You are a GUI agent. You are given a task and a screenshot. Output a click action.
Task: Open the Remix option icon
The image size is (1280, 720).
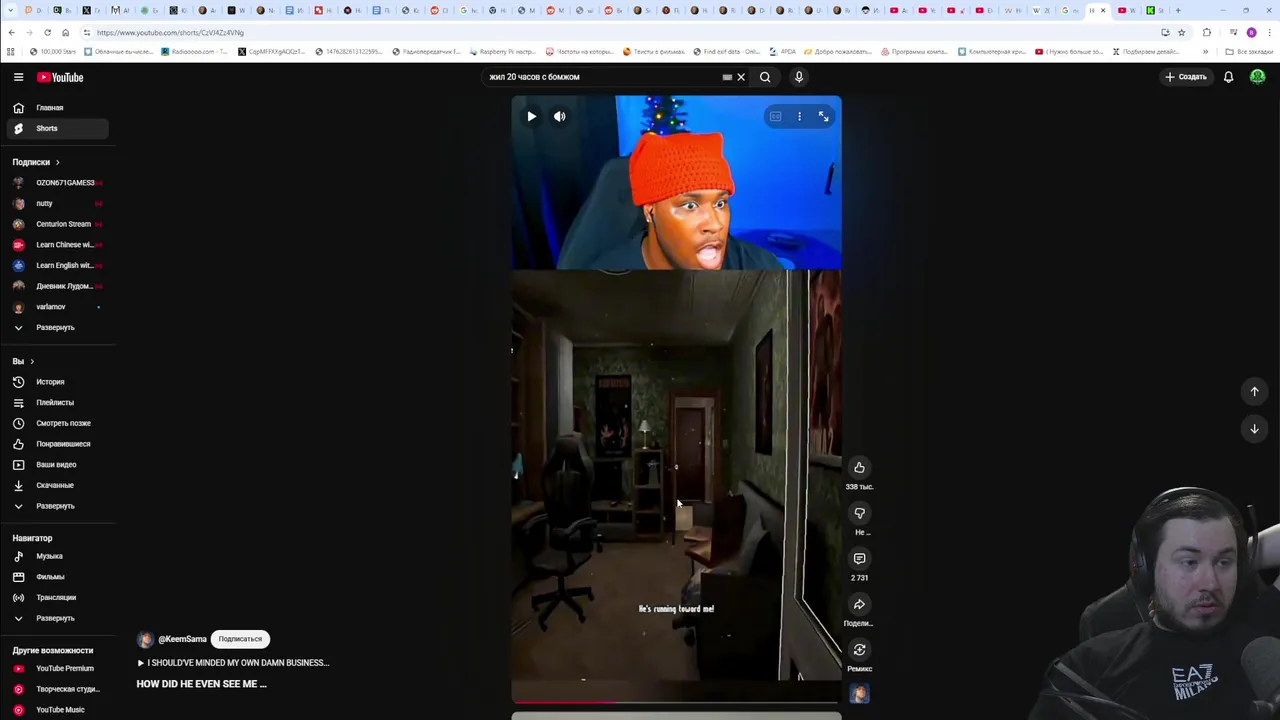(x=859, y=650)
